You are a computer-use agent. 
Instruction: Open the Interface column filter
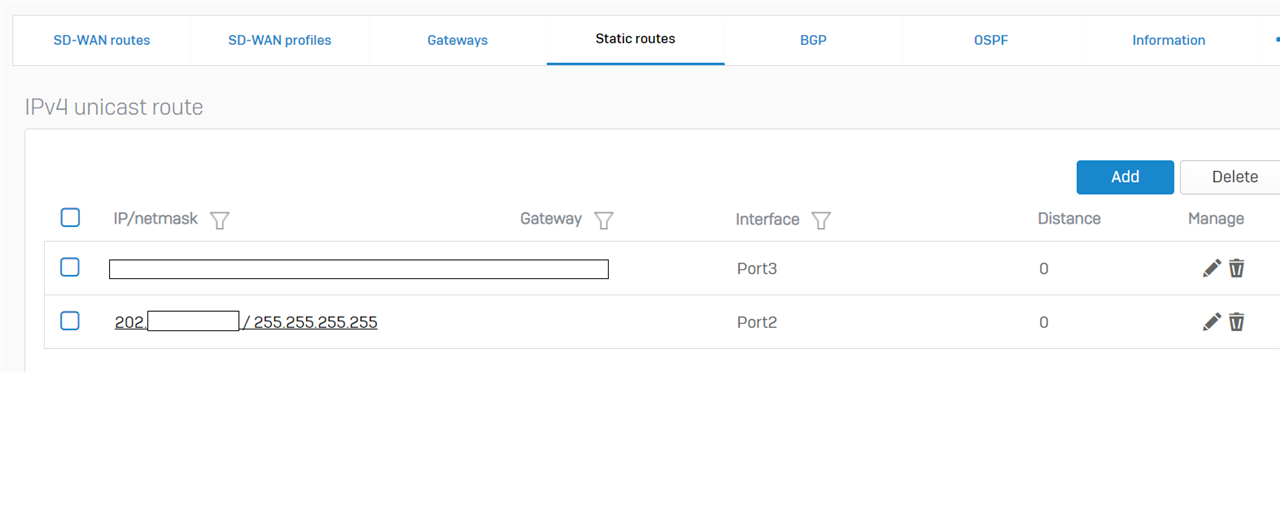click(x=821, y=220)
